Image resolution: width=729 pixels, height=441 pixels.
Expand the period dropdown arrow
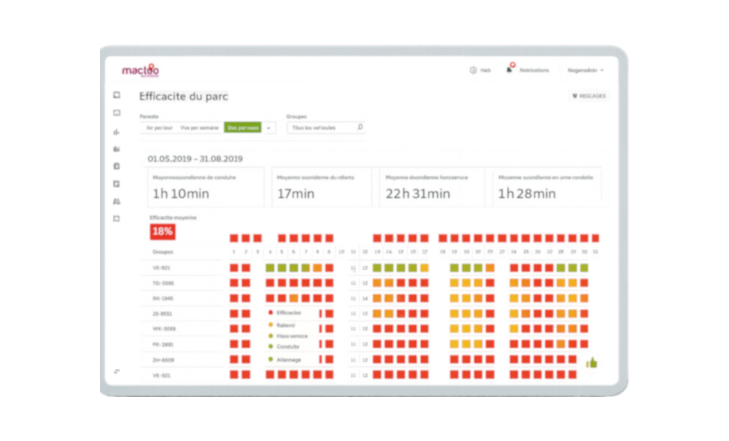[x=269, y=128]
